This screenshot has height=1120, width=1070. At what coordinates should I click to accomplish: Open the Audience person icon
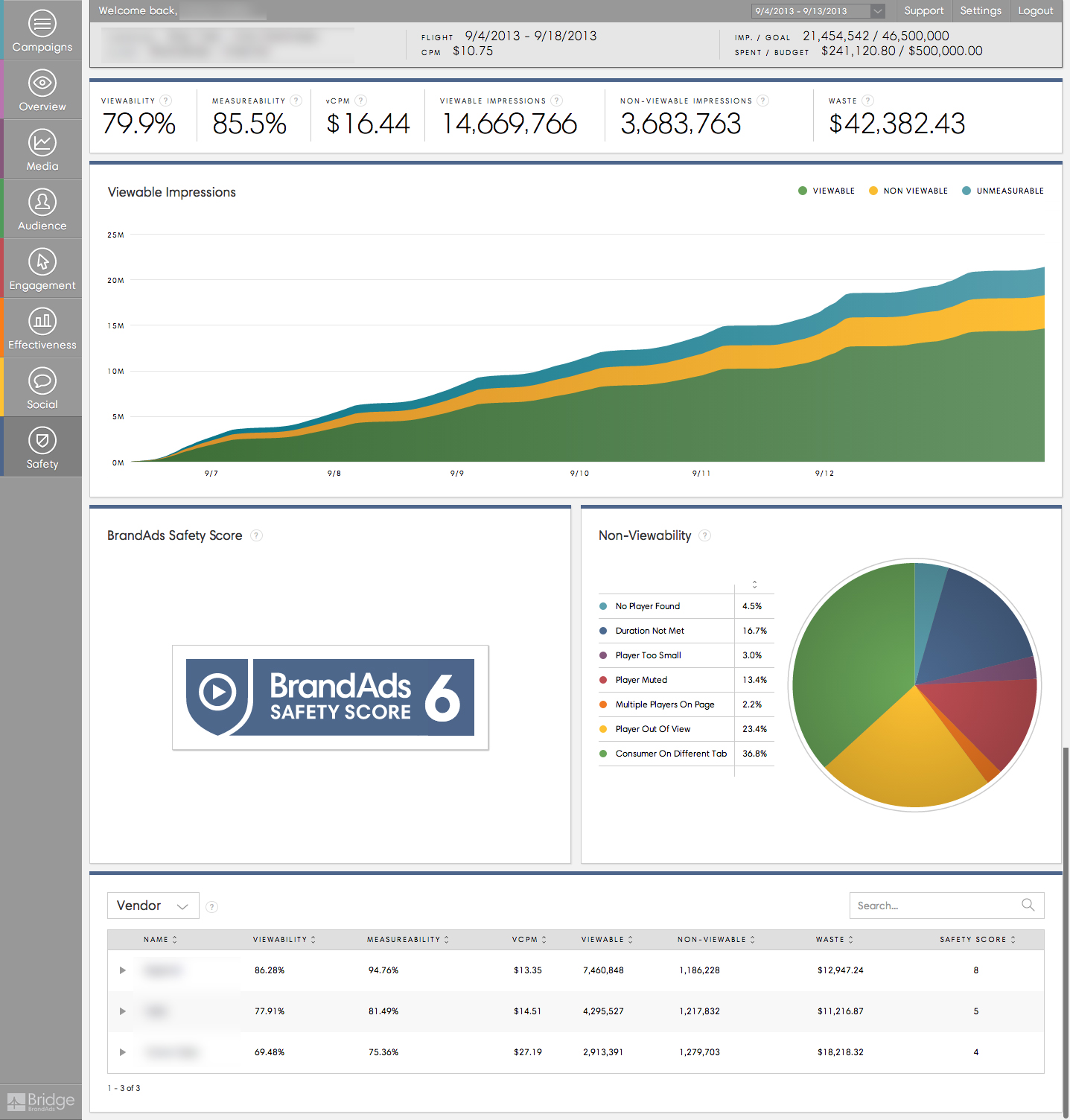tap(42, 203)
